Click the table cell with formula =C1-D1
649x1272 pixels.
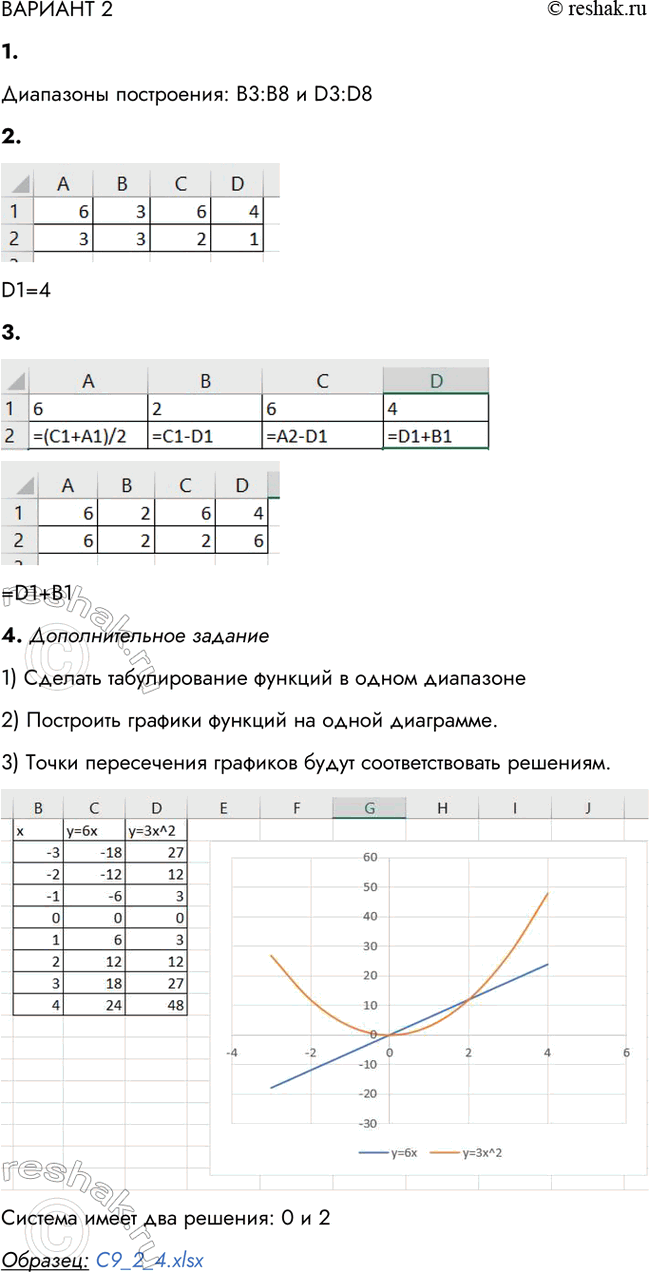point(204,436)
